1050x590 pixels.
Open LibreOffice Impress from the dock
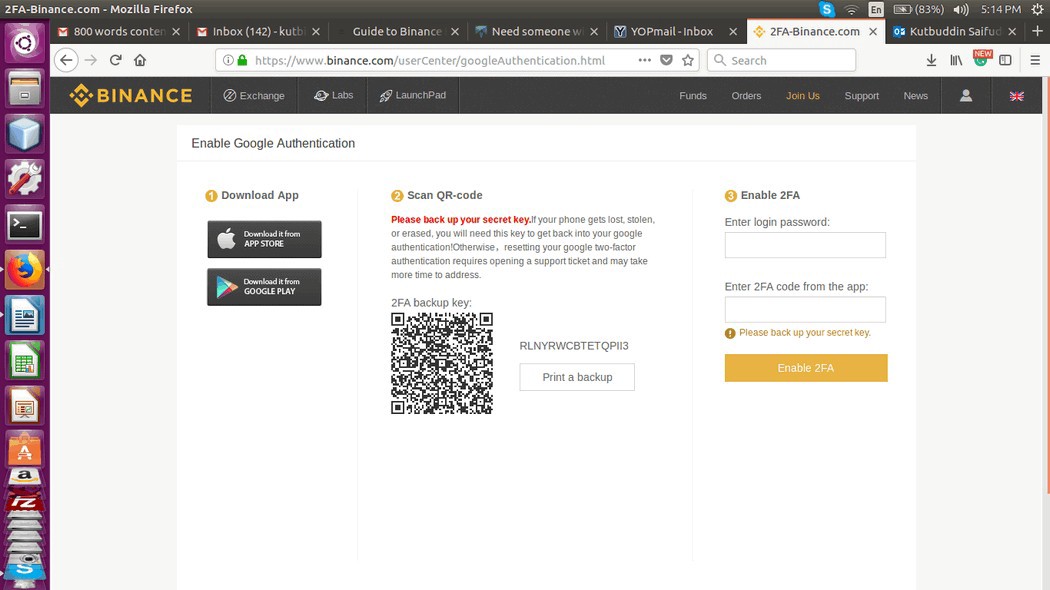pos(24,407)
